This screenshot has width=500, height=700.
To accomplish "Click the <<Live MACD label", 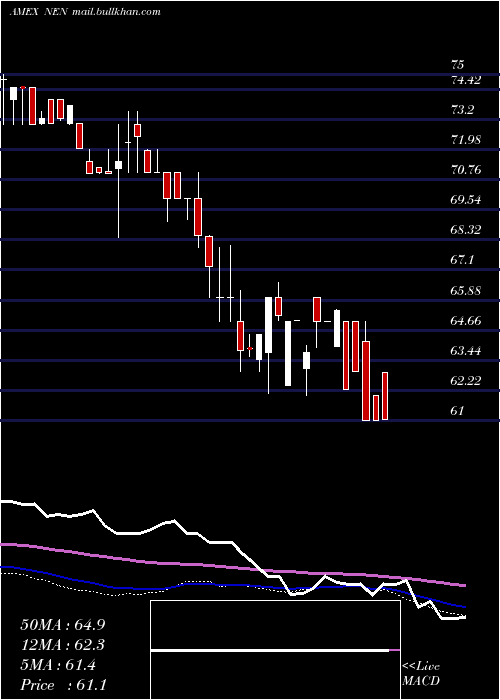I will tap(421, 674).
